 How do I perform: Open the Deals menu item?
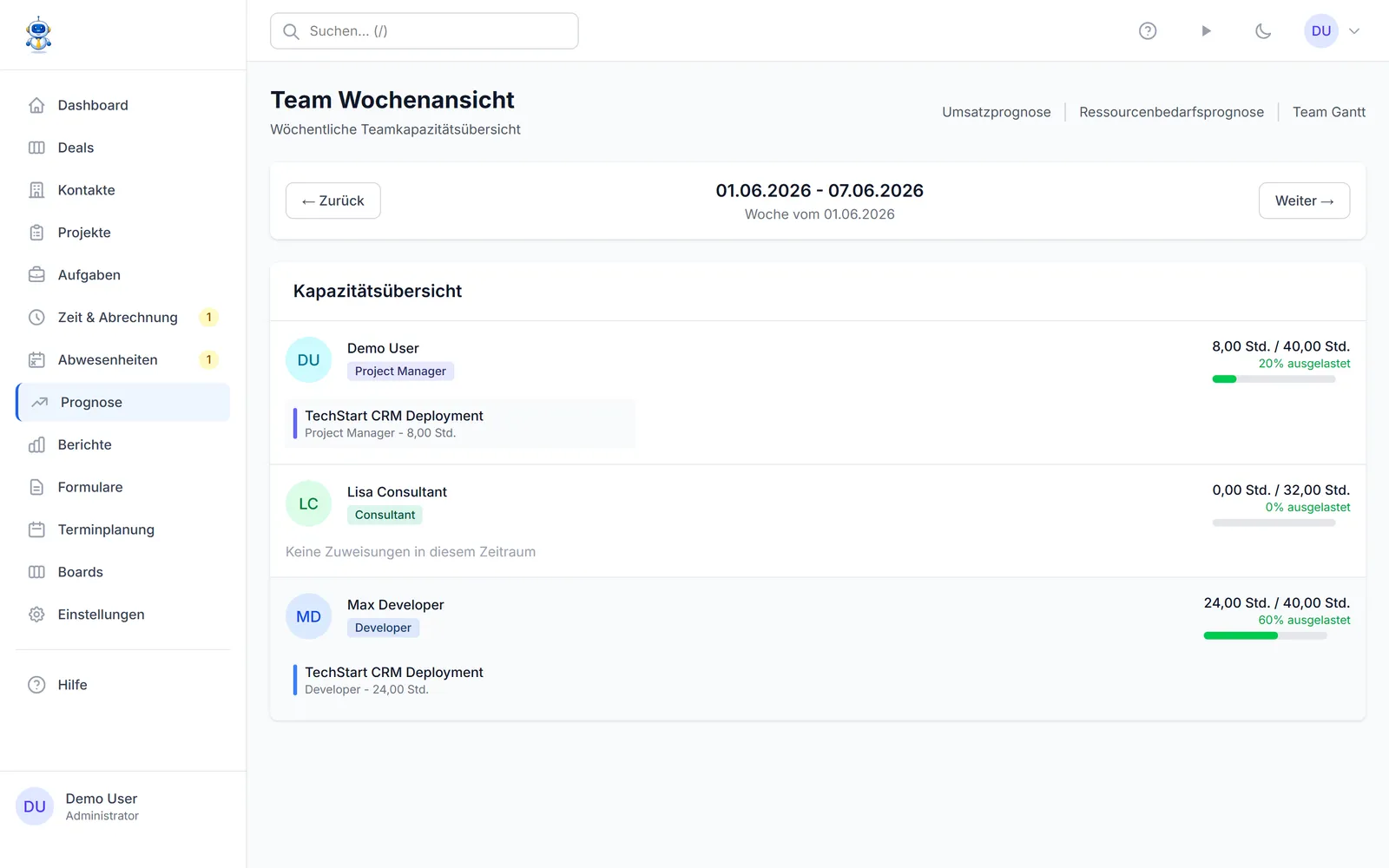pos(122,148)
